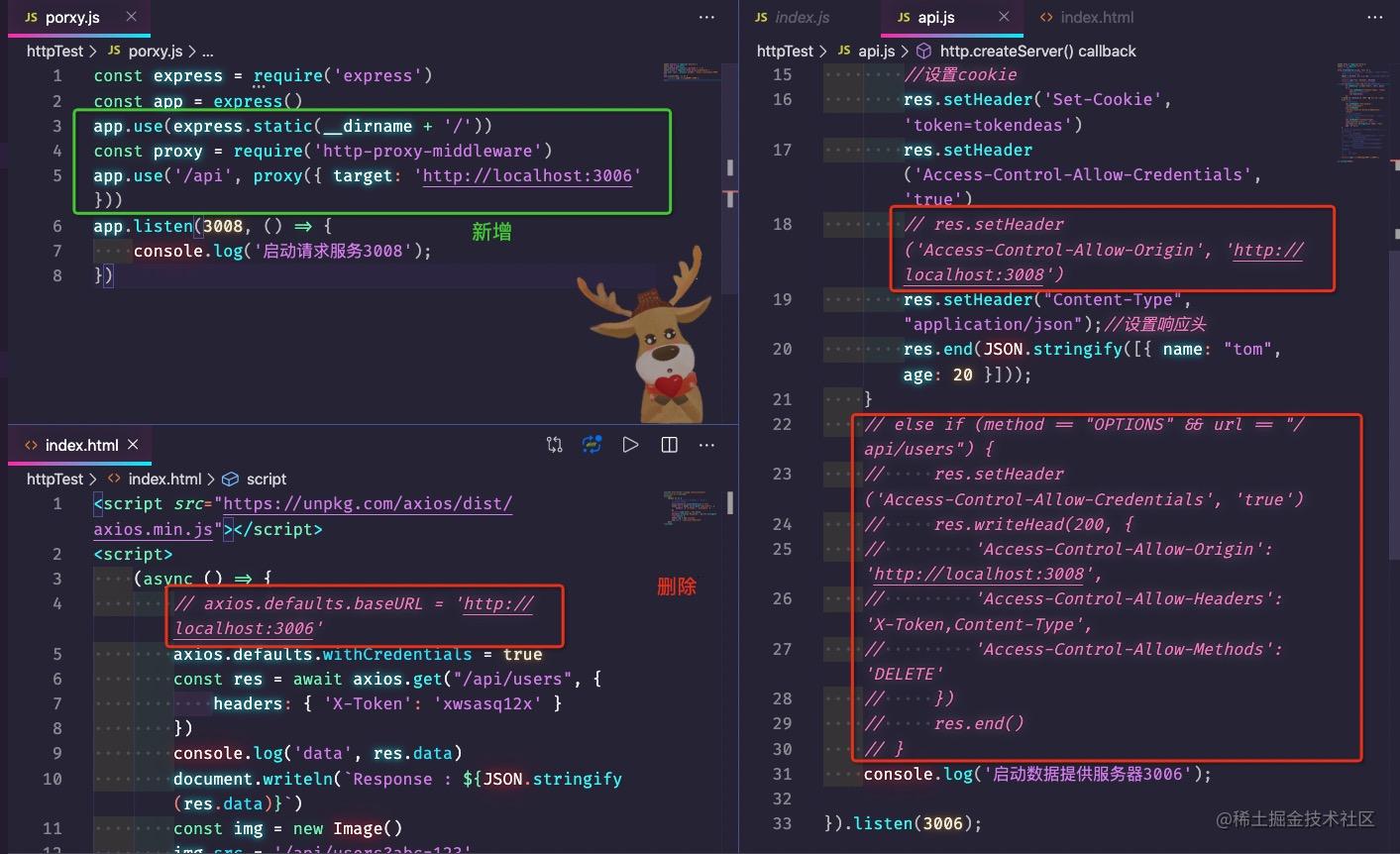1400x854 pixels.
Task: Close the bottom index.html tab
Action: coord(133,445)
